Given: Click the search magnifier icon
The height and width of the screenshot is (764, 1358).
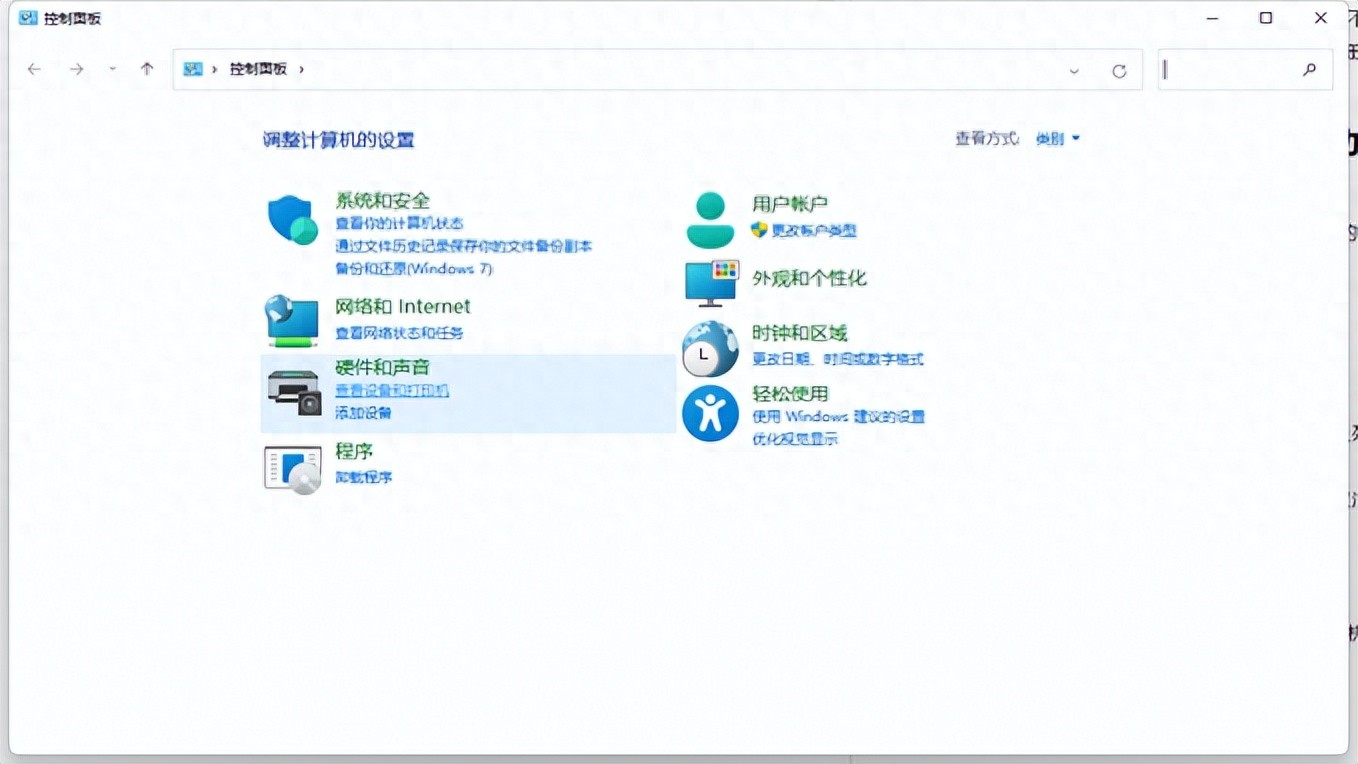Looking at the screenshot, I should coord(1309,69).
